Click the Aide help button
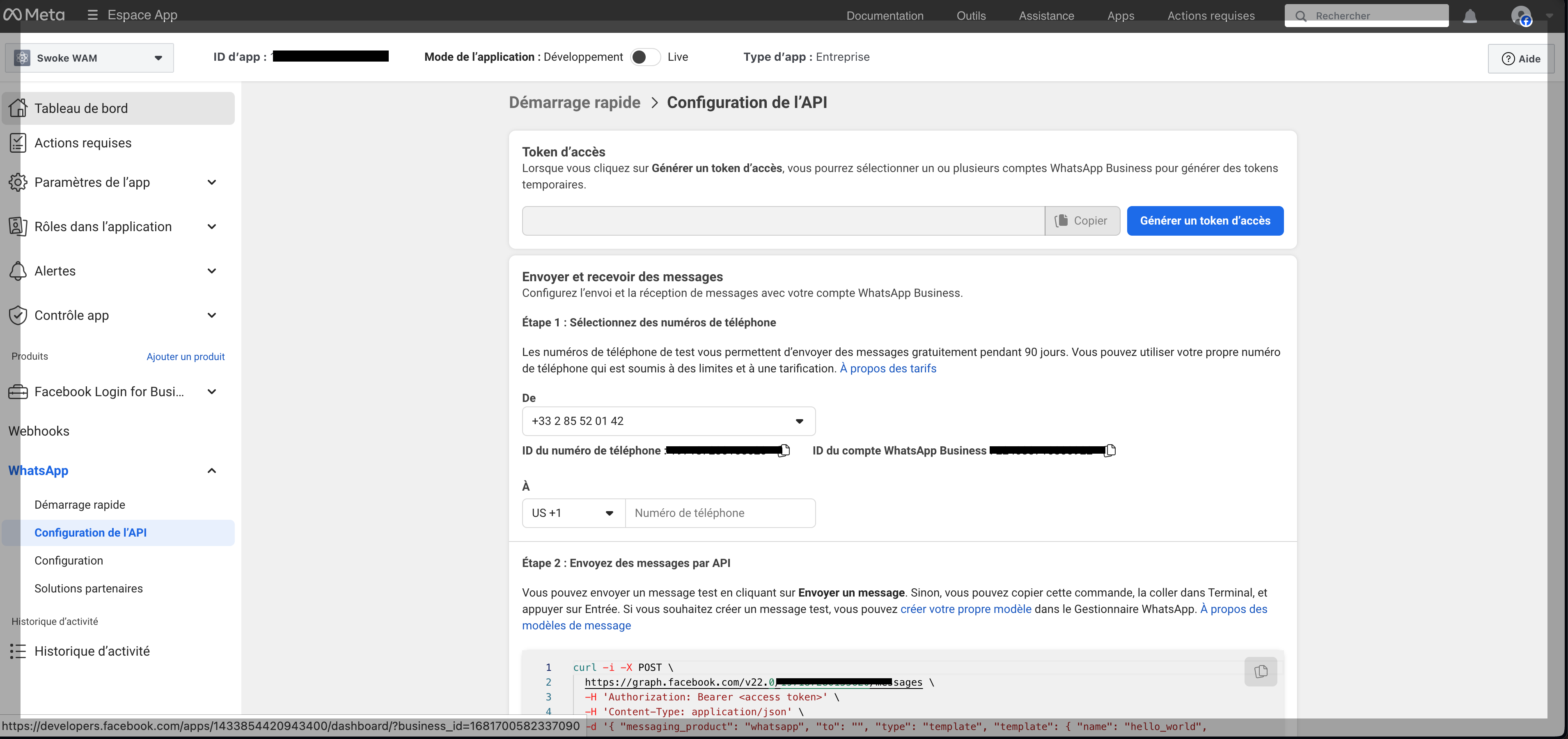1568x739 pixels. (x=1520, y=58)
